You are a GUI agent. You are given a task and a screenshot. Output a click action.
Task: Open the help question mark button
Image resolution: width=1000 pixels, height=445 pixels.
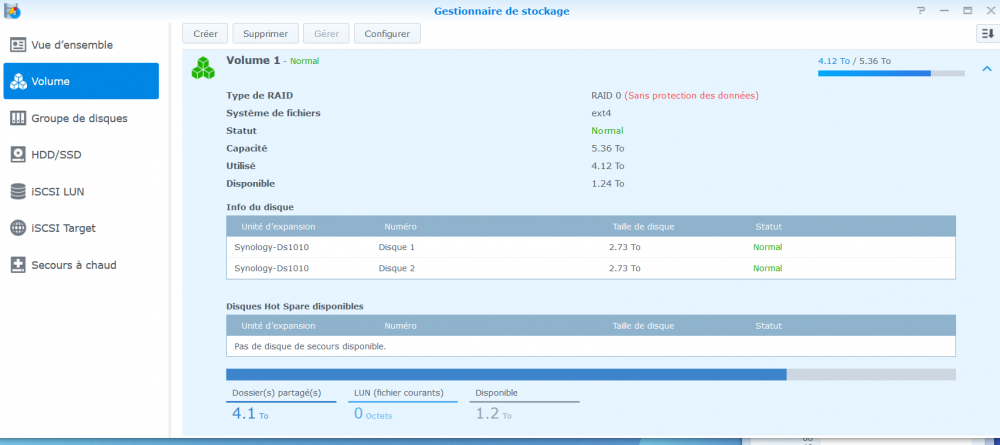pyautogui.click(x=920, y=10)
